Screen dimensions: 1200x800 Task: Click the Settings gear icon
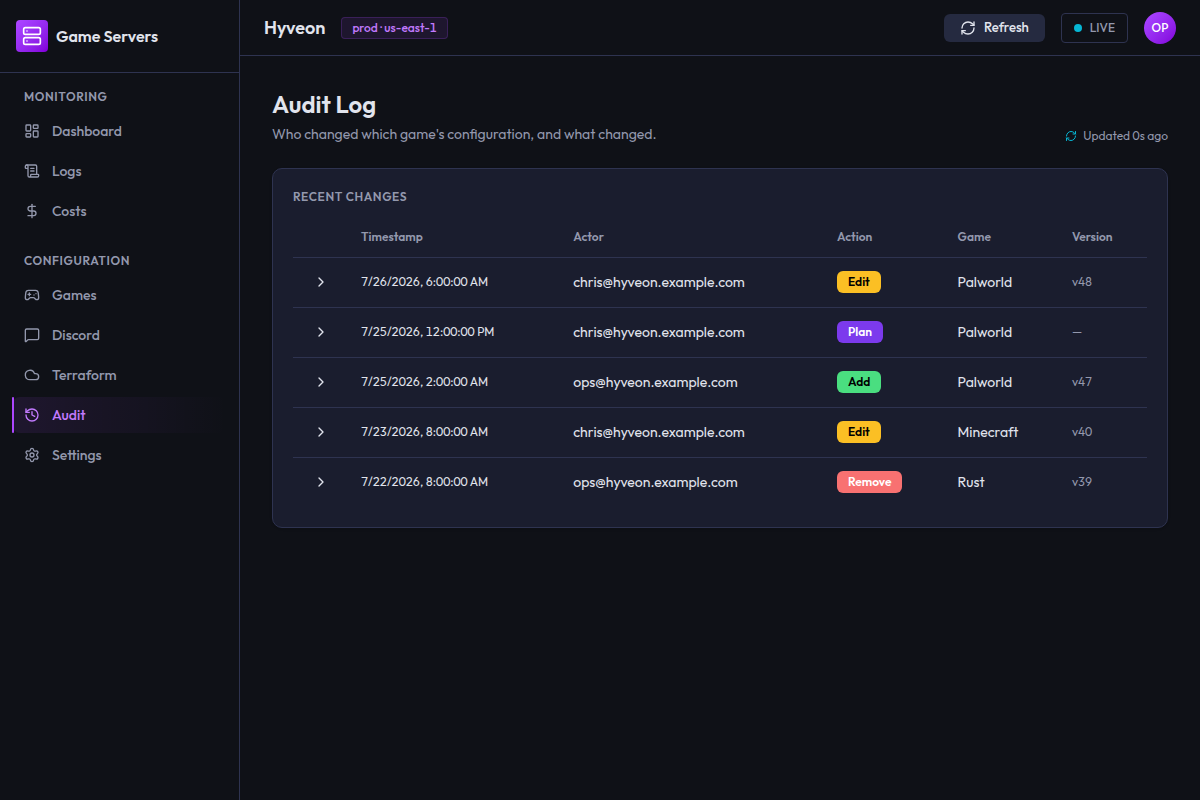coord(32,455)
